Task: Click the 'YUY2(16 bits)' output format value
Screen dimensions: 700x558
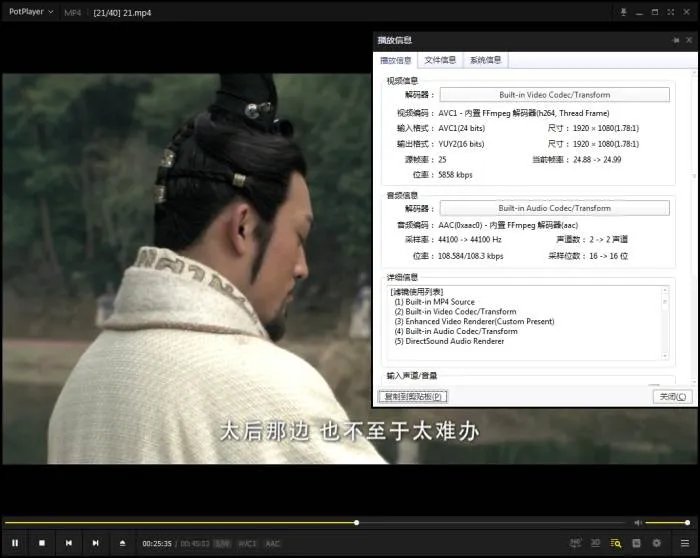Action: [461, 144]
